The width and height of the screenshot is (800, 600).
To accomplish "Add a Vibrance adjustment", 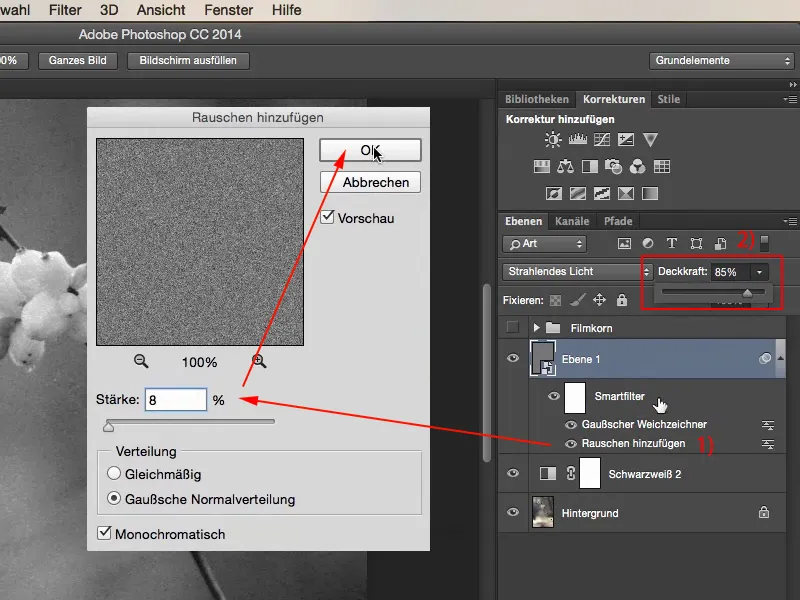I will pos(650,139).
